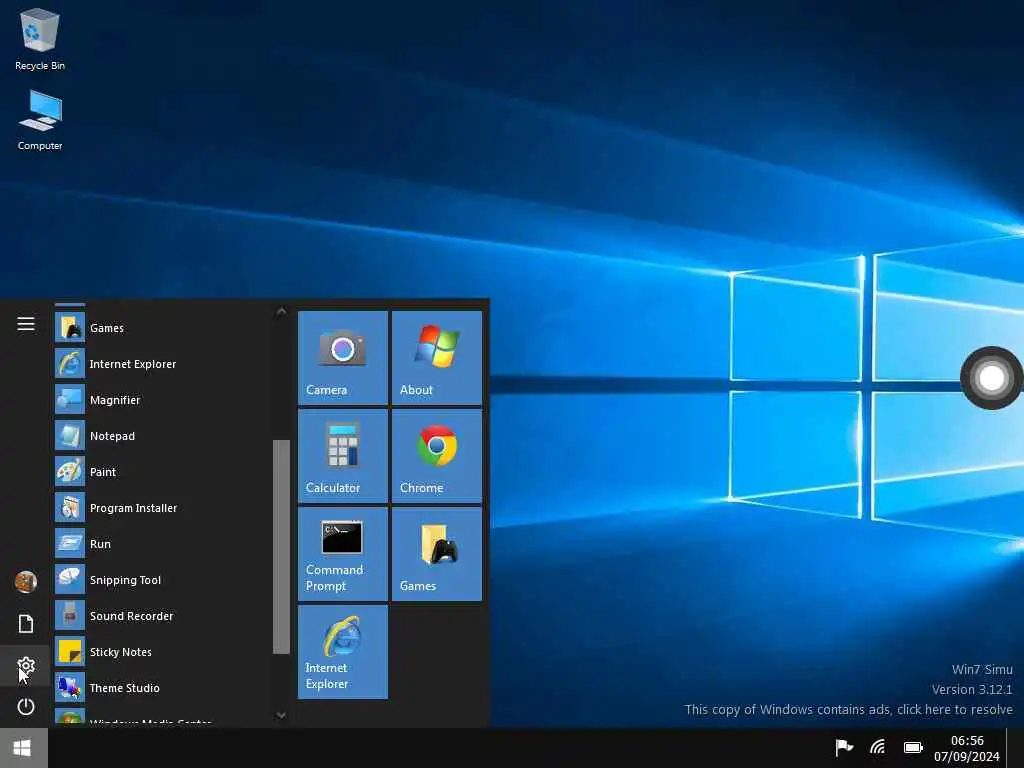
Task: Open the Action Center flag icon
Action: coord(844,746)
